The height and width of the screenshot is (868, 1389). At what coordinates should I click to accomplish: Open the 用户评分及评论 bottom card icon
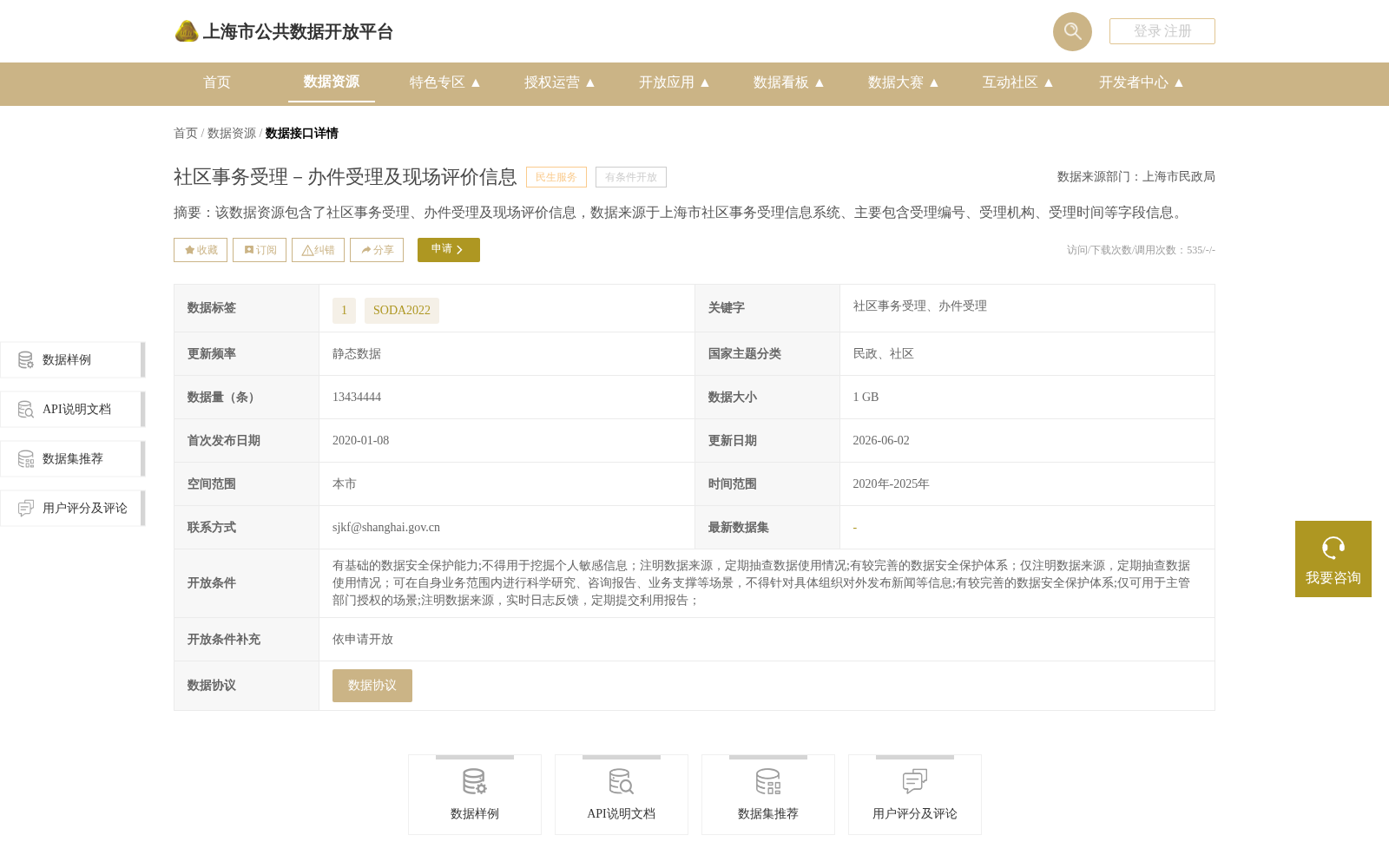pos(915,781)
